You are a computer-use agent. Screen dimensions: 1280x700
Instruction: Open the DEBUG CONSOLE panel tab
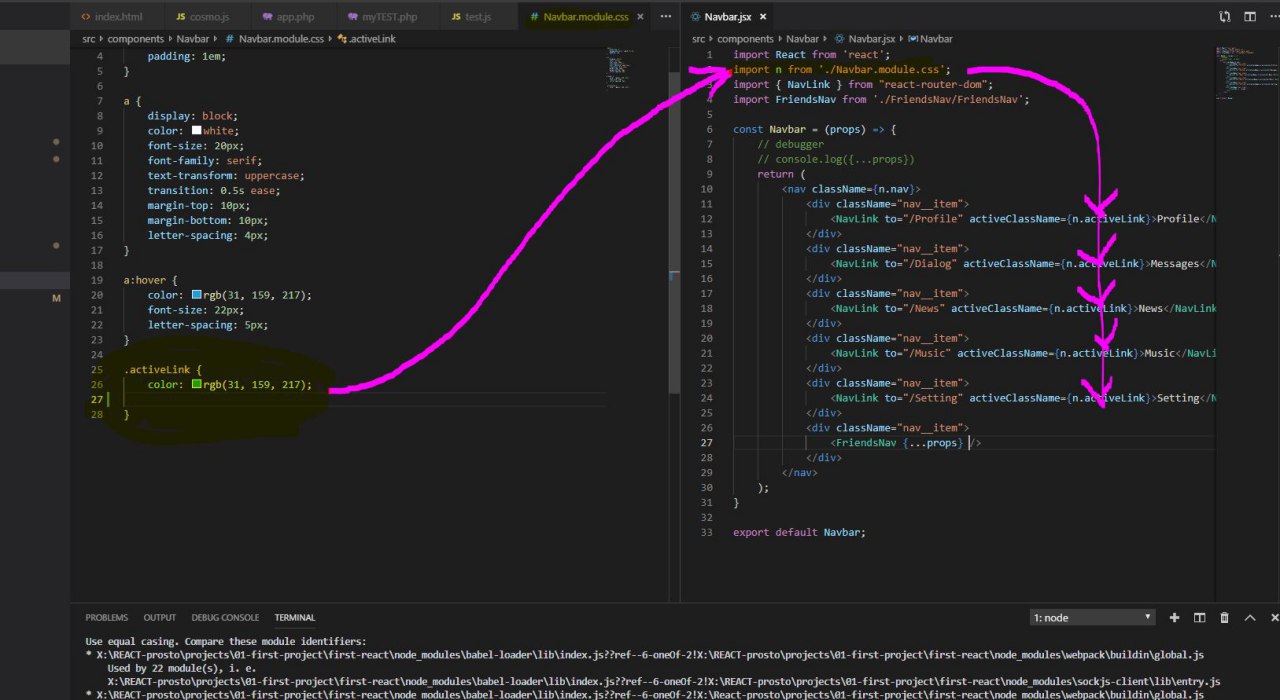pos(225,618)
